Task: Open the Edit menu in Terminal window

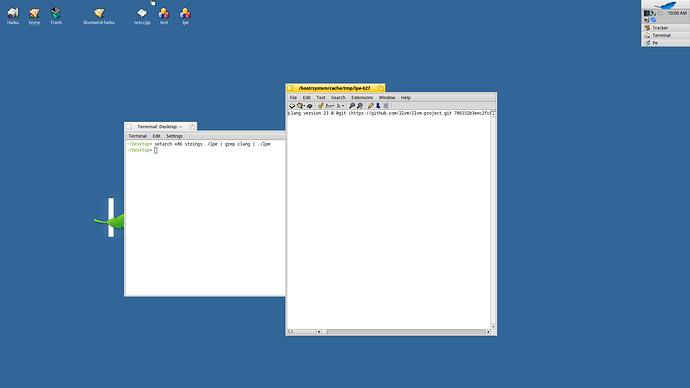Action: pyautogui.click(x=156, y=136)
